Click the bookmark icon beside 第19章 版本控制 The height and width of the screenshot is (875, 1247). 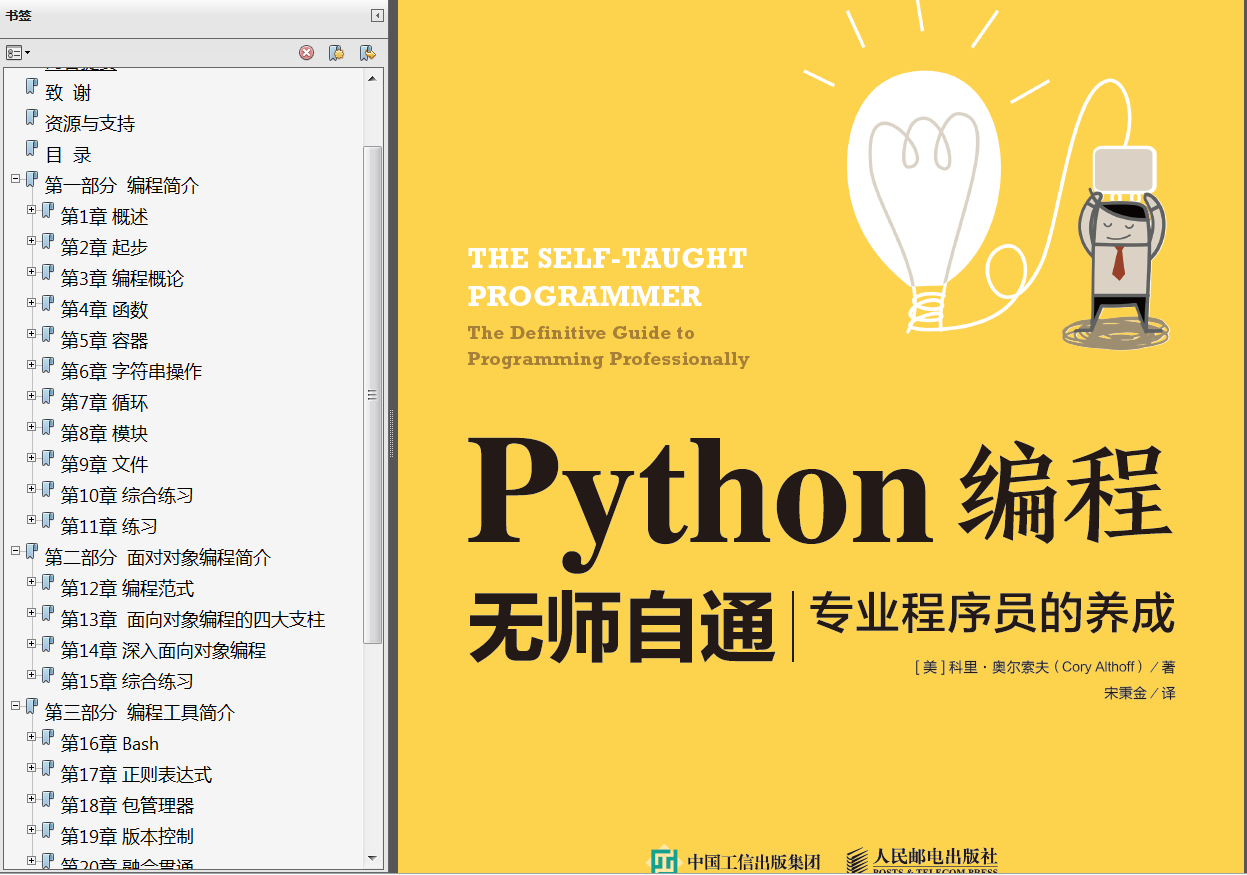click(47, 836)
